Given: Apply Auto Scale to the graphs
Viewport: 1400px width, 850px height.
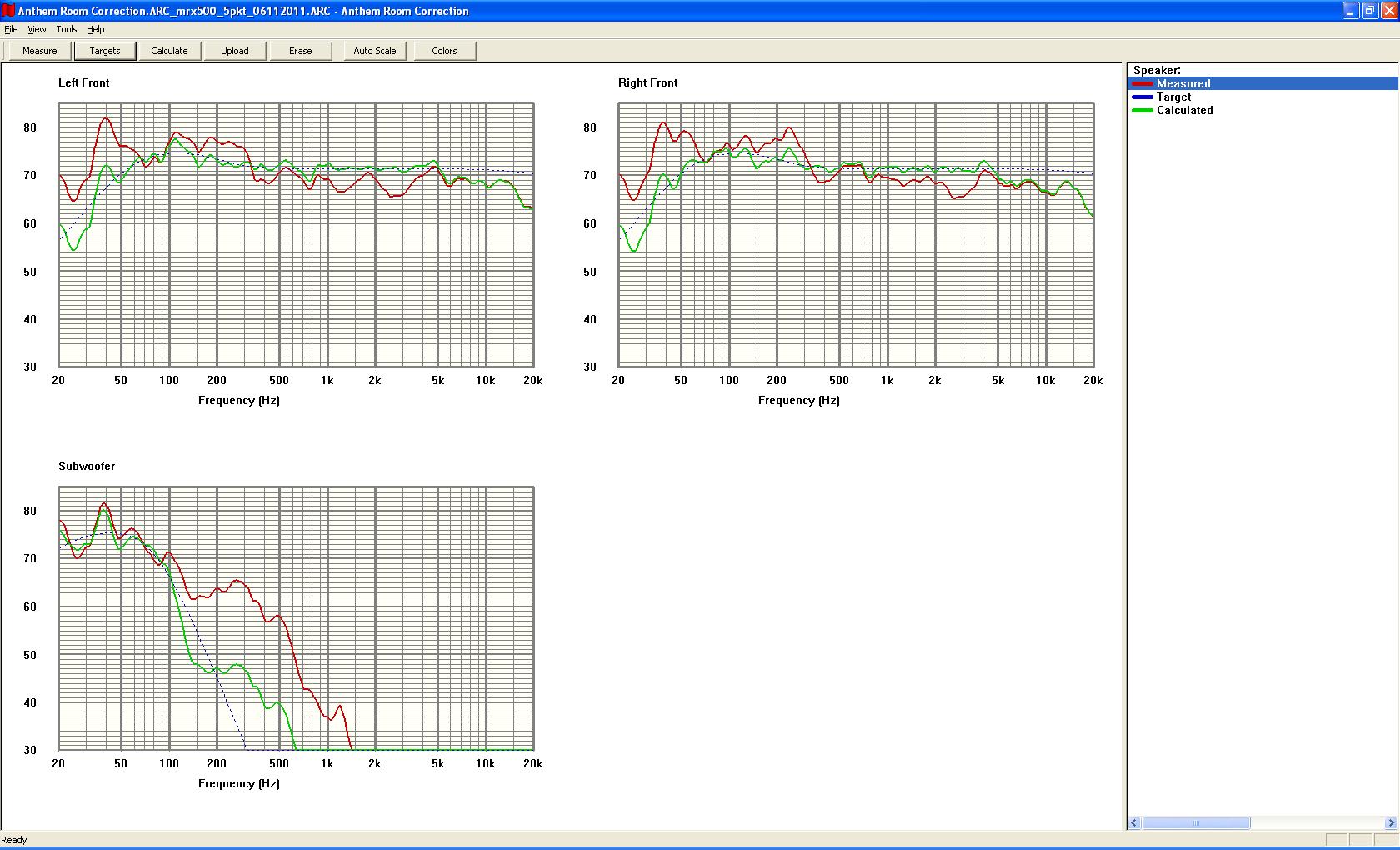Looking at the screenshot, I should pyautogui.click(x=374, y=51).
